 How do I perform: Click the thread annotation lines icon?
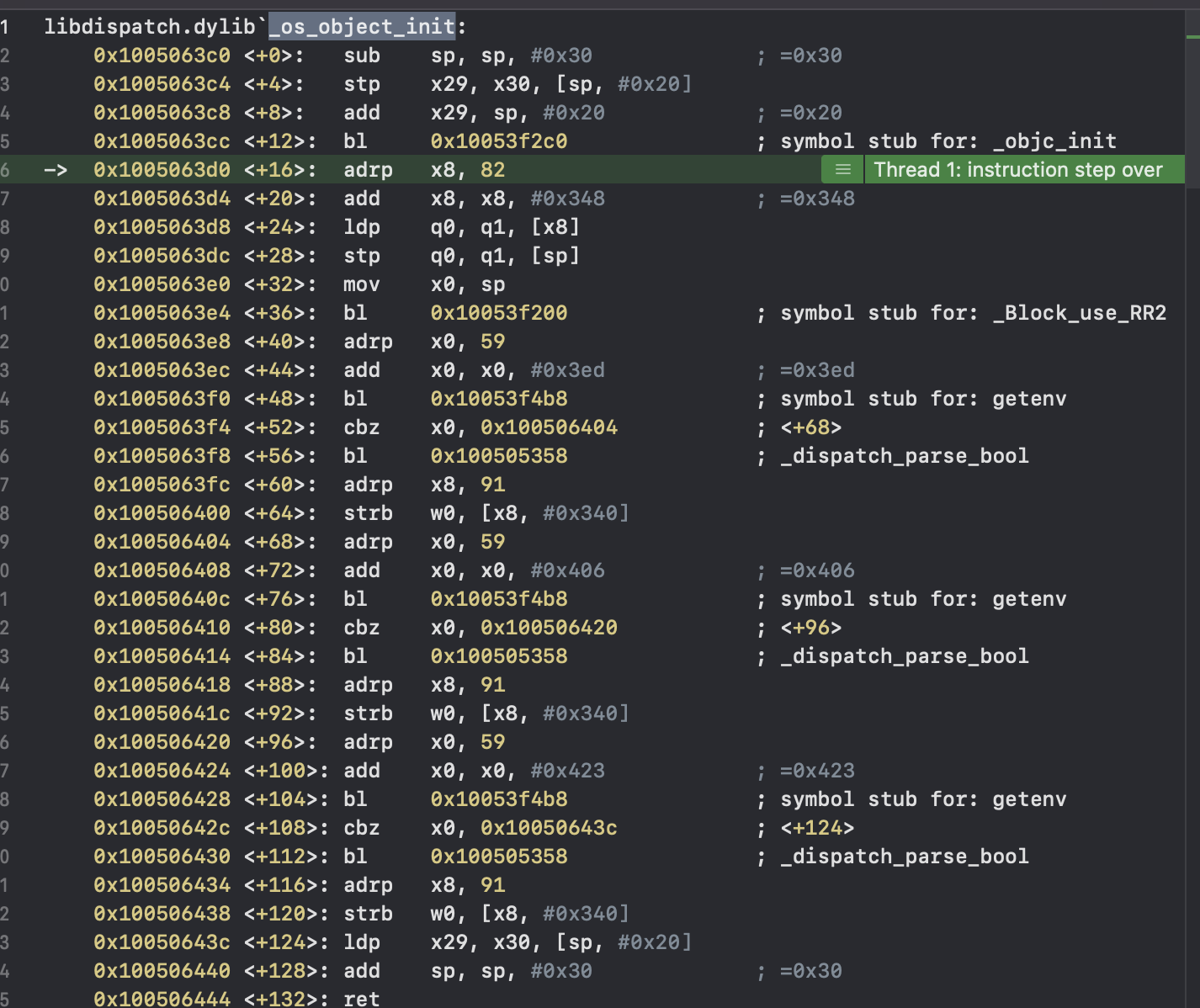point(842,170)
